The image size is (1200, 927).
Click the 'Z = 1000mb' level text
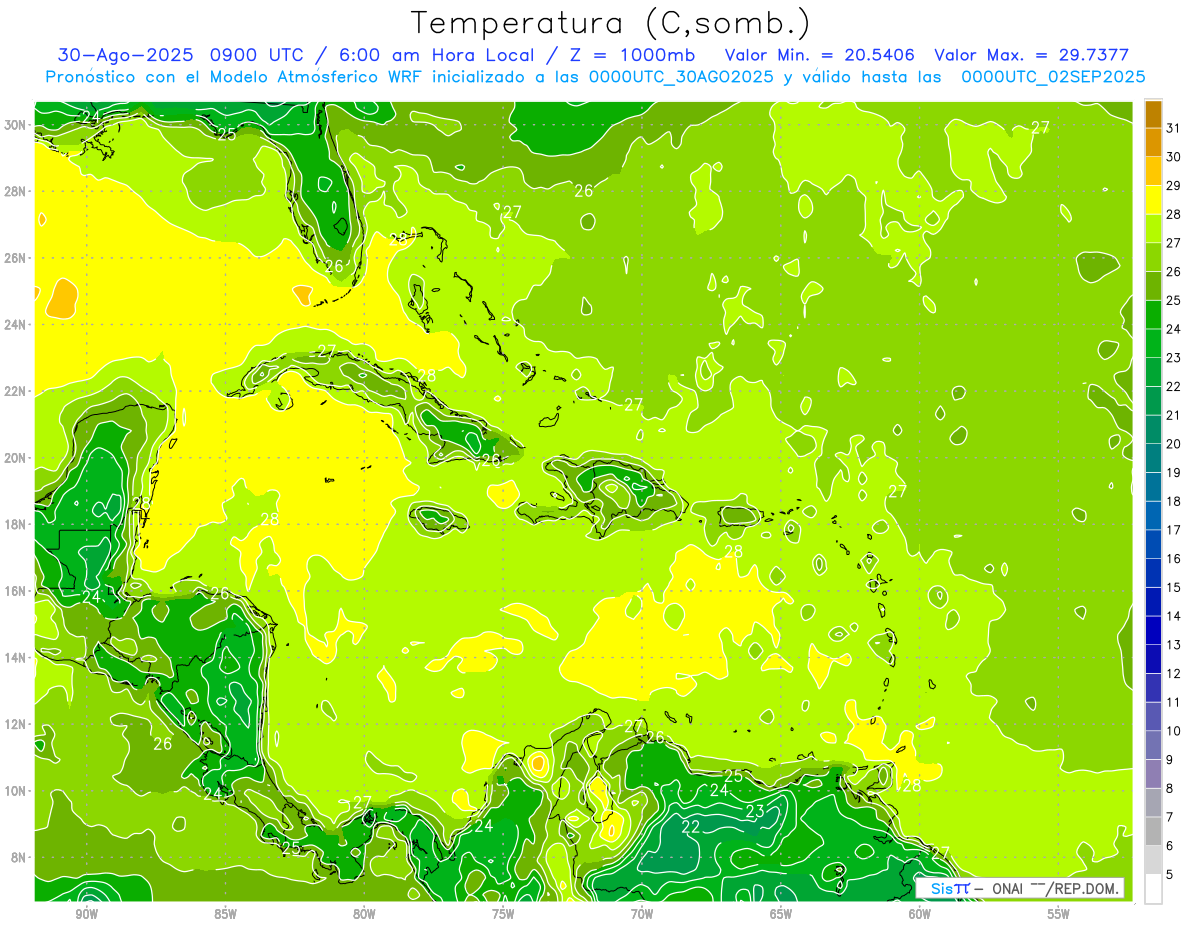pyautogui.click(x=631, y=55)
